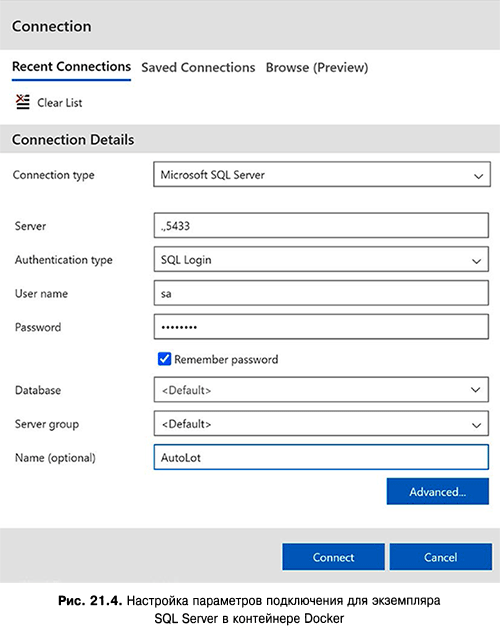The image size is (500, 638).
Task: Click the Cancel button
Action: click(x=441, y=557)
